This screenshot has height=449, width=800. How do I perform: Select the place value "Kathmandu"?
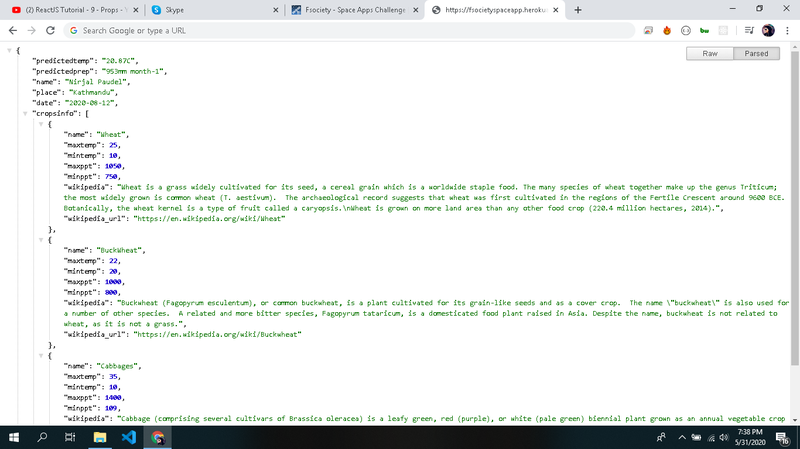point(93,92)
